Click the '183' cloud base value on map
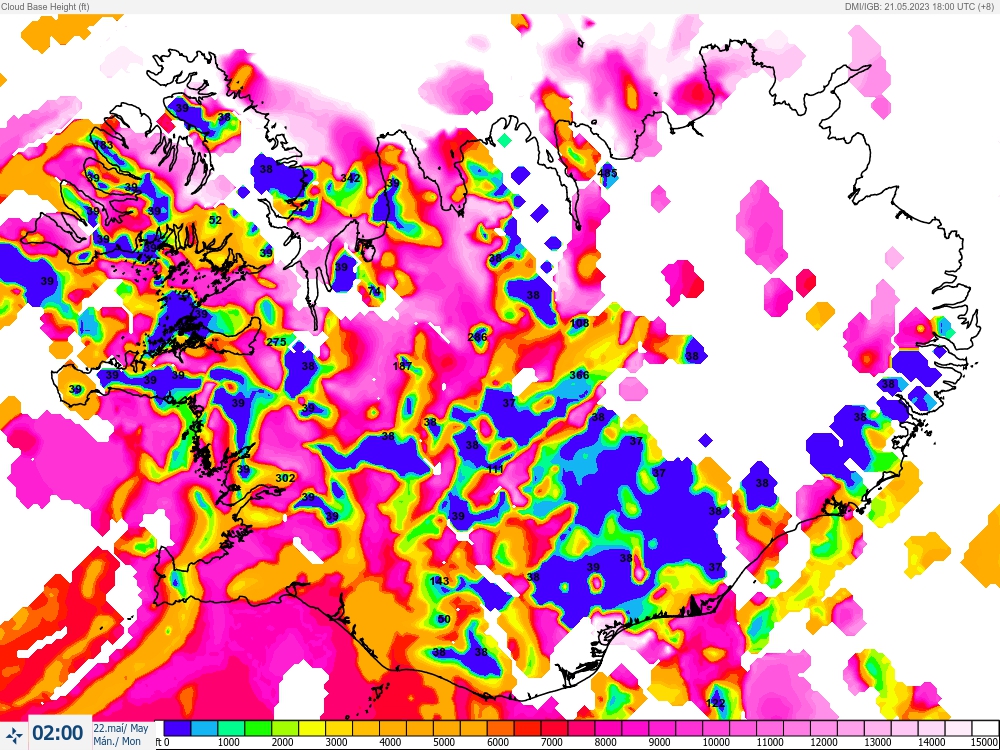The image size is (1000, 750). click(103, 145)
